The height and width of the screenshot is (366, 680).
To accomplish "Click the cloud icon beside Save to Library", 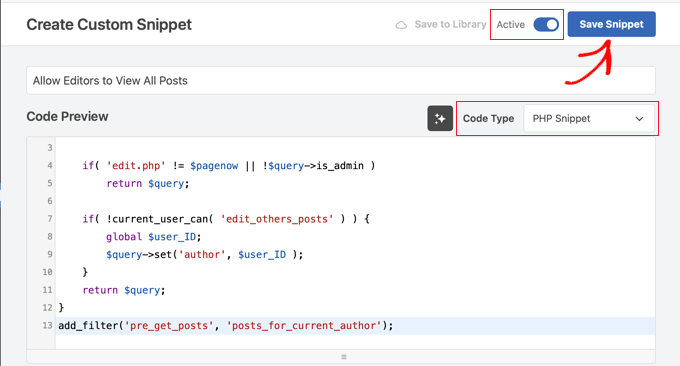I will (401, 25).
